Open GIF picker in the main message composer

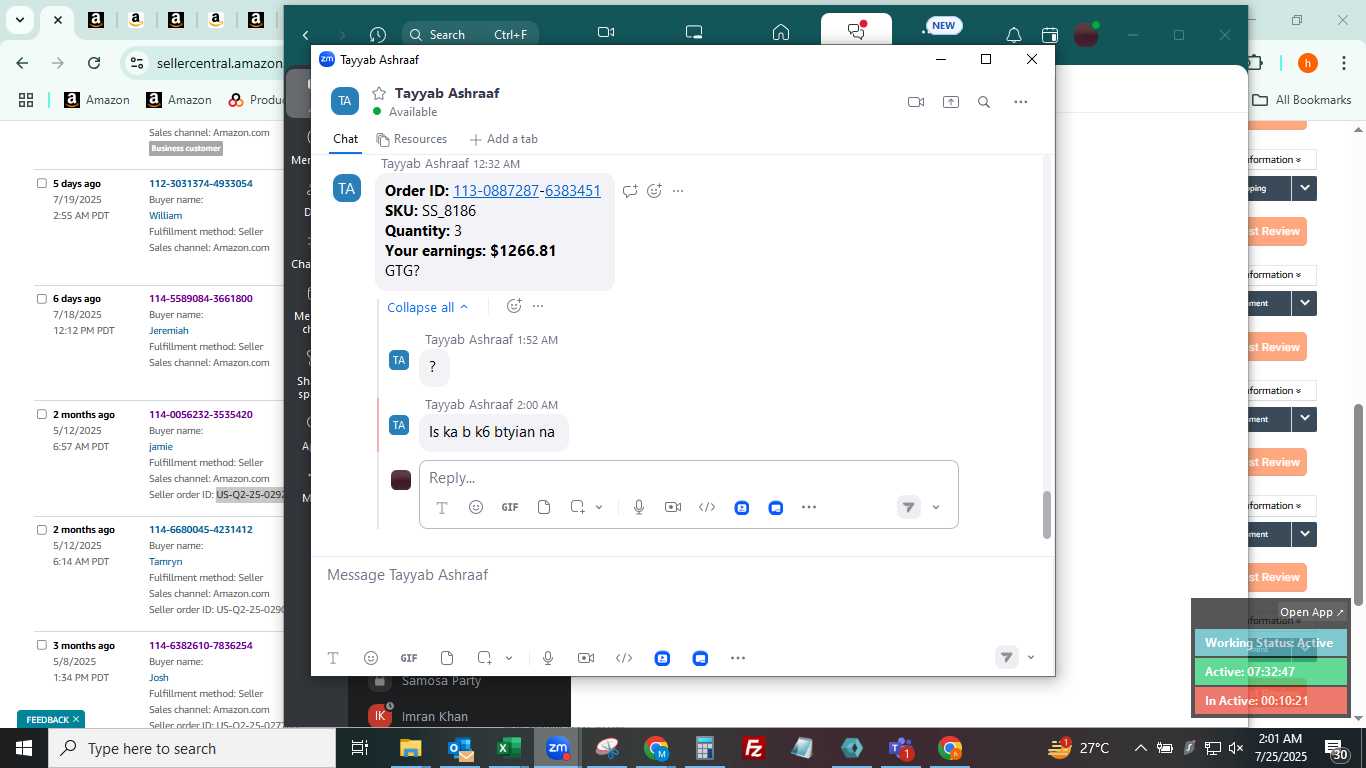coord(409,658)
